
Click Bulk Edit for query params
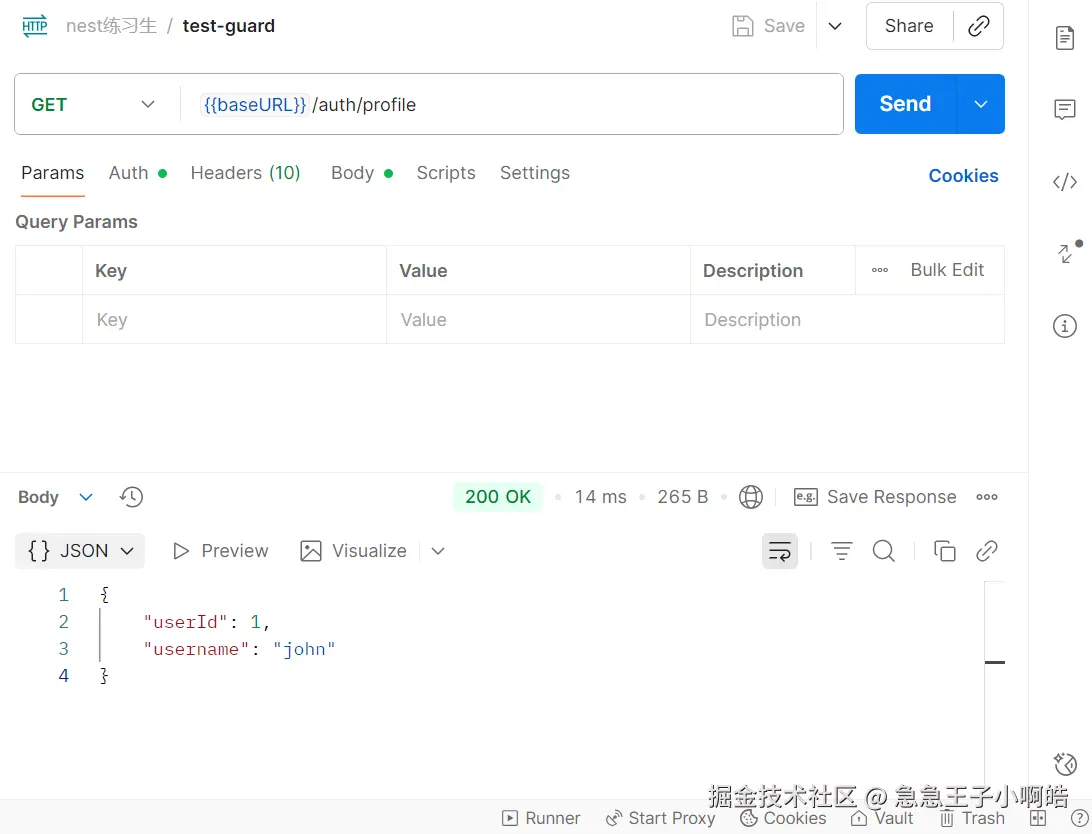pos(947,270)
